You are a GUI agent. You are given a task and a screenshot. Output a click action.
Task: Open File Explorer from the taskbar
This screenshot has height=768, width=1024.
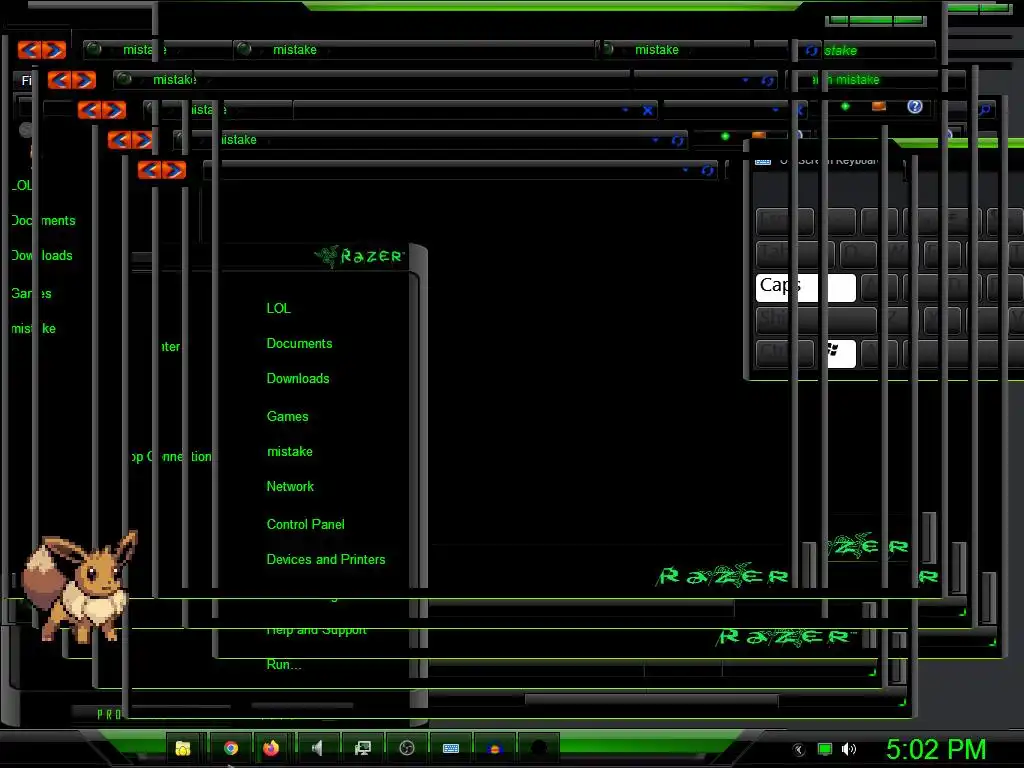183,748
